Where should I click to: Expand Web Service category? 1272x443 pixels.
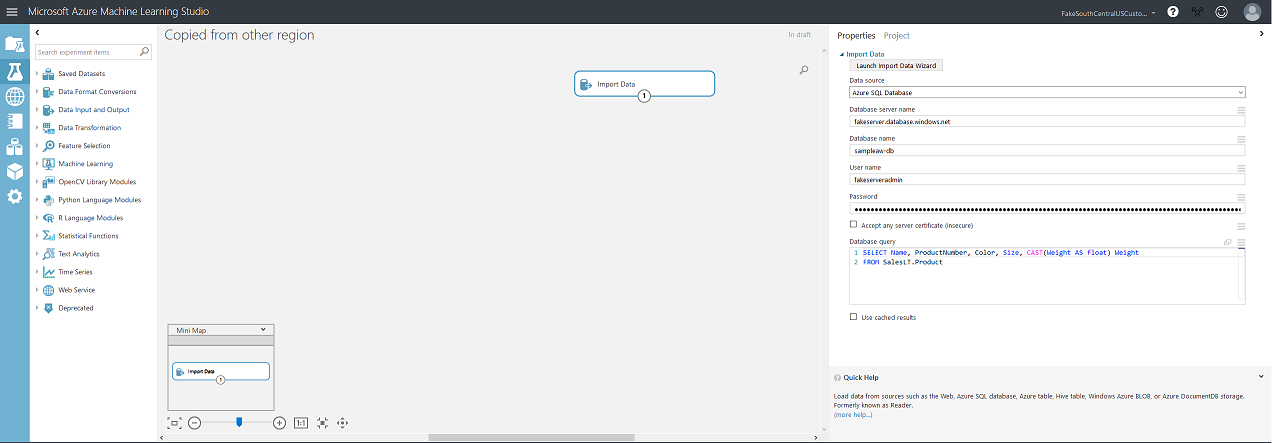[37, 290]
